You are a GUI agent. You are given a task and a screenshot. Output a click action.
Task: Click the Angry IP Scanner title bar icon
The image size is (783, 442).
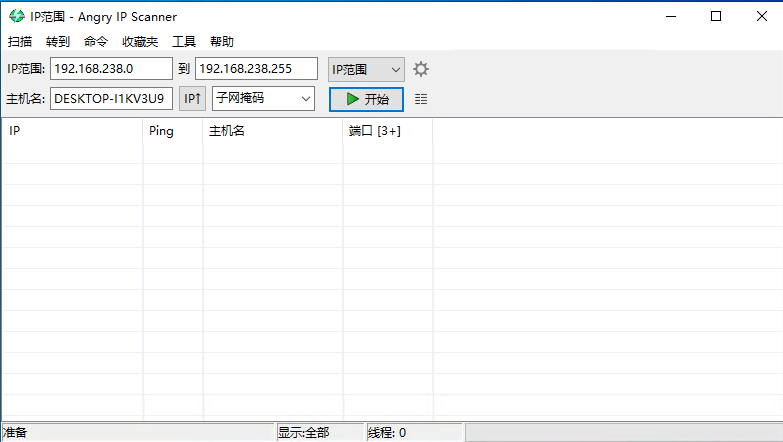pyautogui.click(x=16, y=16)
